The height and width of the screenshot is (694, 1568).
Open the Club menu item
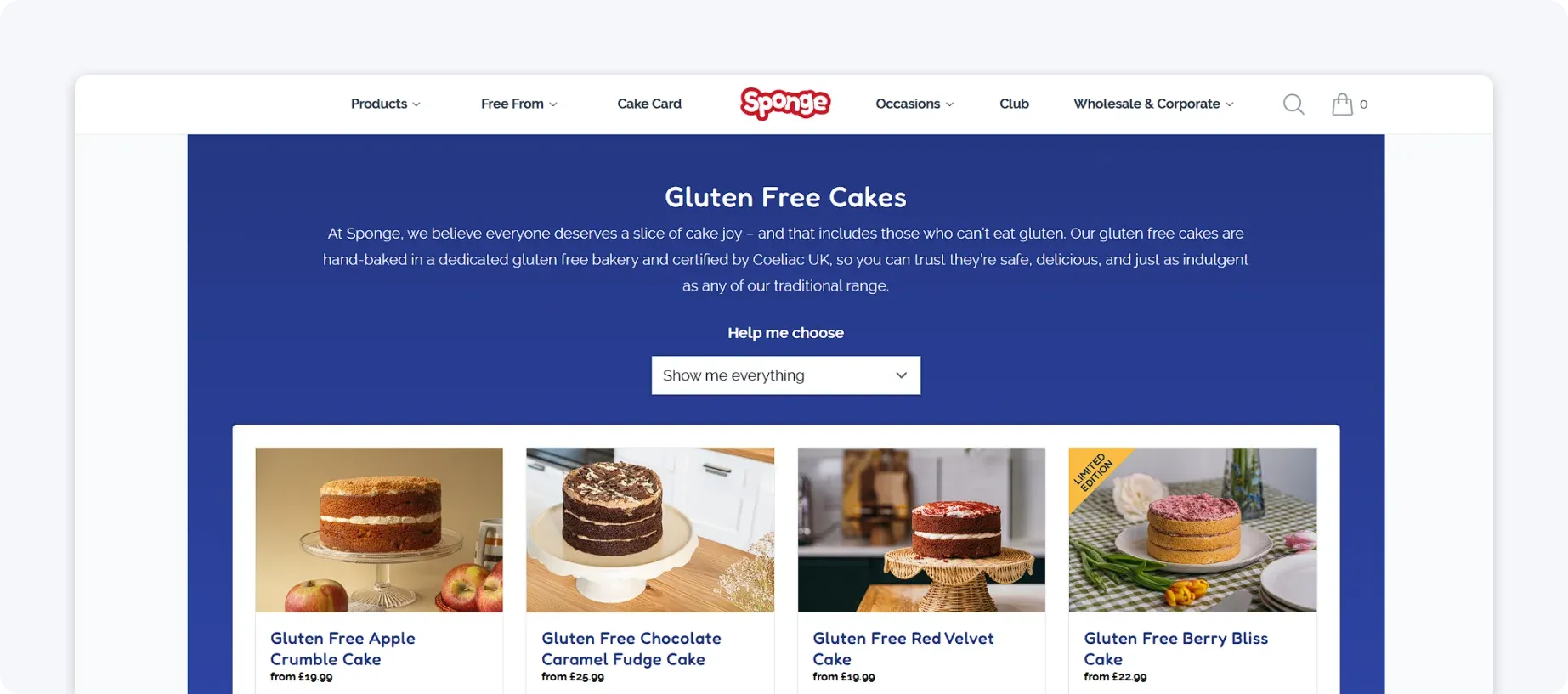(1014, 104)
